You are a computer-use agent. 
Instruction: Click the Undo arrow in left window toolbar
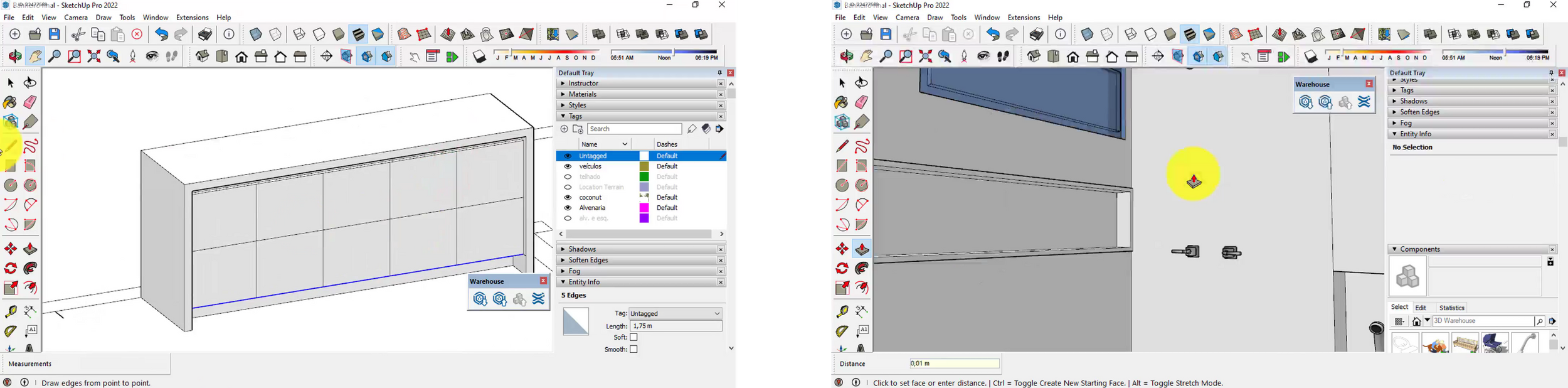point(161,35)
